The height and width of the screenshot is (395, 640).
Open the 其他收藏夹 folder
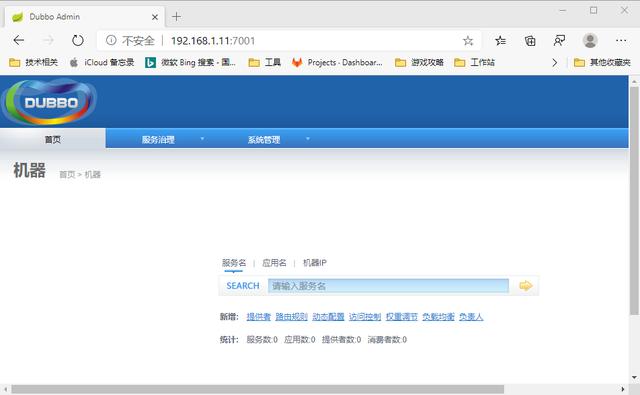click(x=602, y=62)
